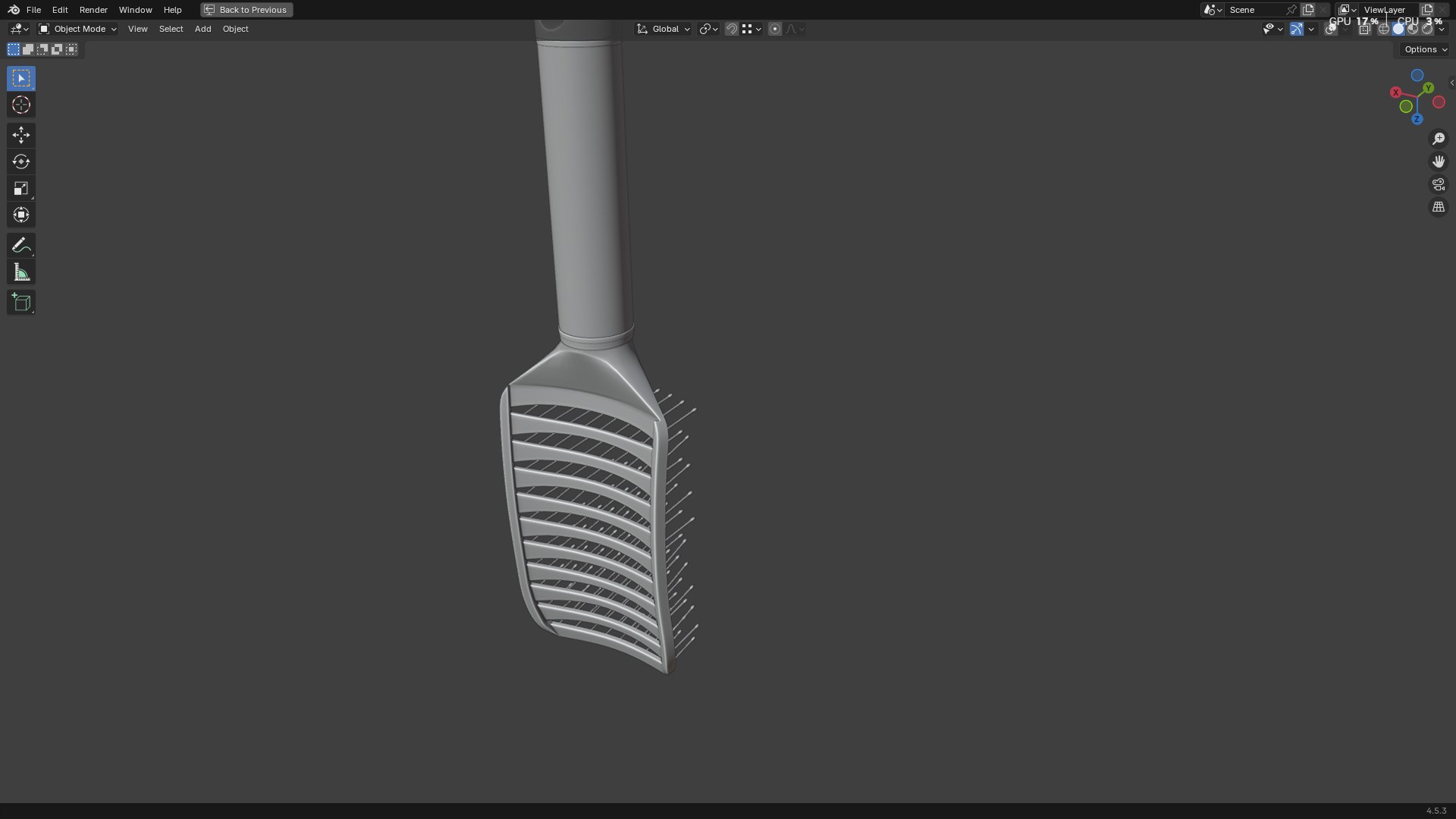Choose the Measure tool
1456x819 pixels.
click(21, 272)
